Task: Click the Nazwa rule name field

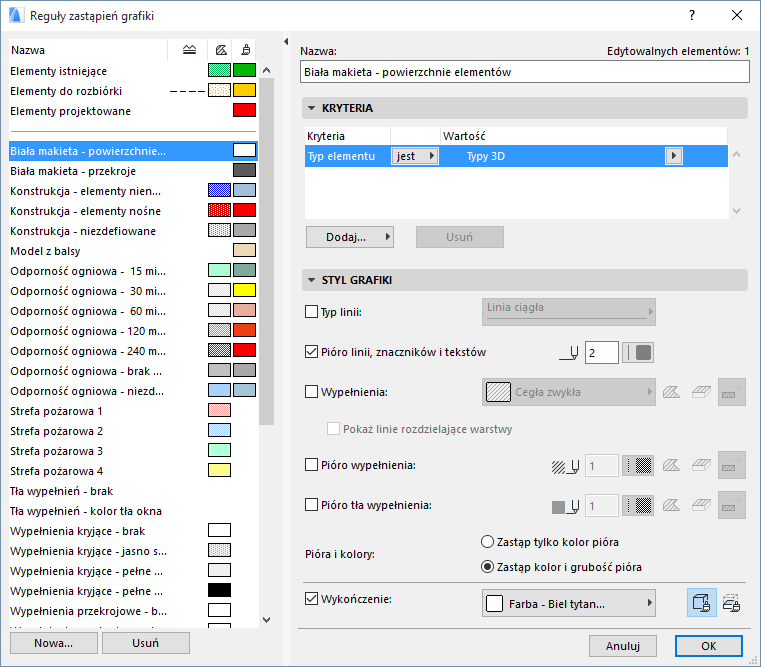Action: click(525, 72)
